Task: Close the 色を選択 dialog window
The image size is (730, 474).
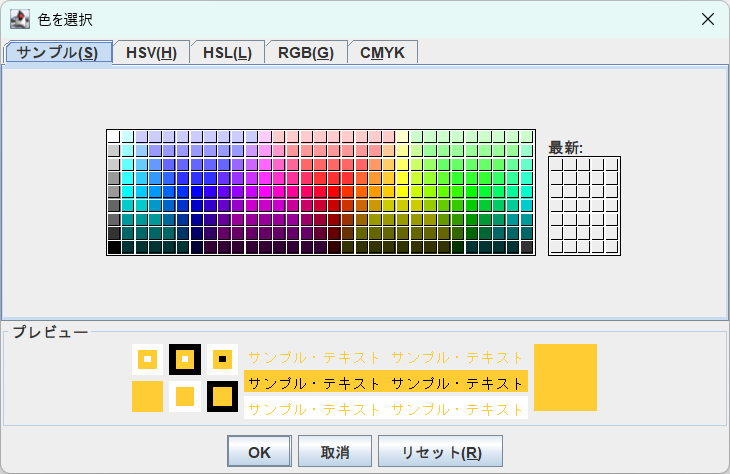Action: (708, 19)
